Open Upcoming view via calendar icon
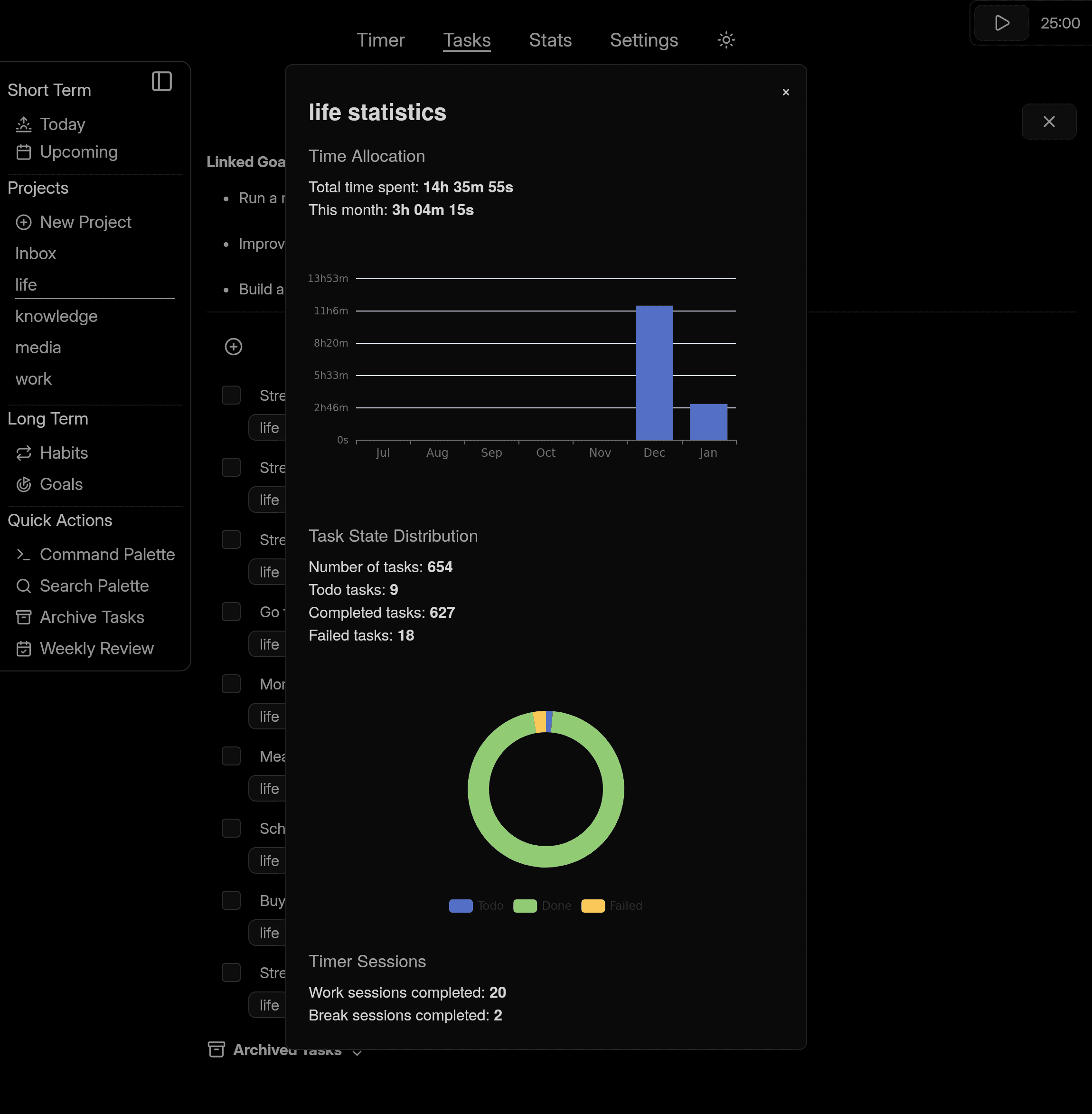This screenshot has width=1092, height=1114. point(24,152)
